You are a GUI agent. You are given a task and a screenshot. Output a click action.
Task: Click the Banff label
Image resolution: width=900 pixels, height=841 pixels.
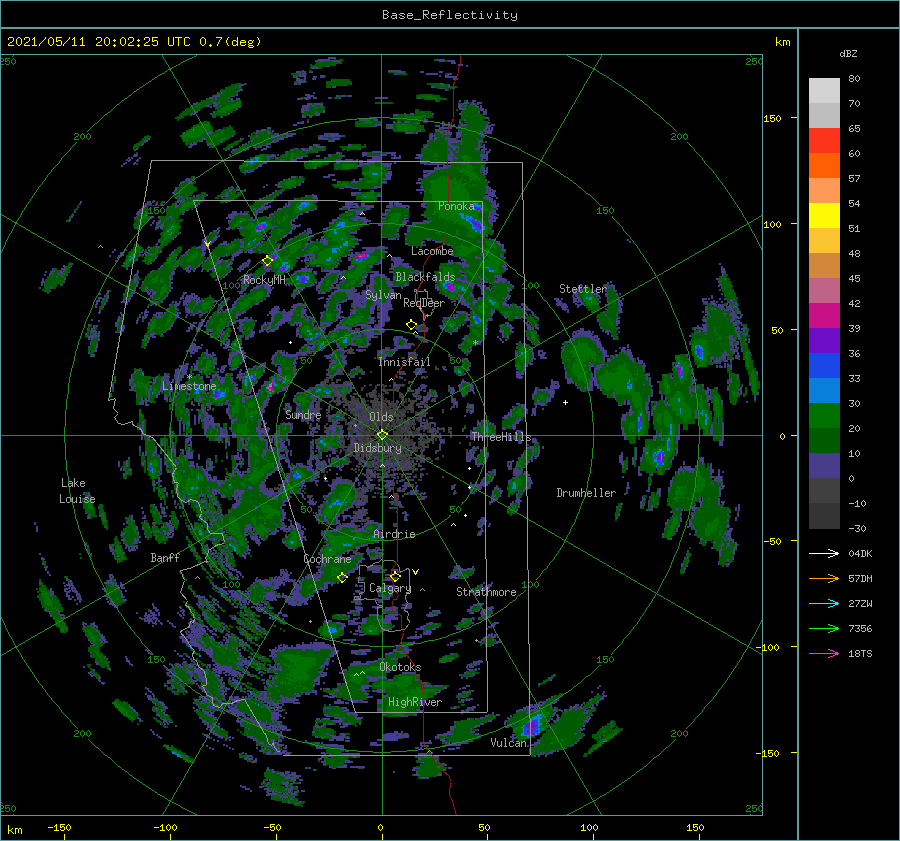pyautogui.click(x=165, y=558)
